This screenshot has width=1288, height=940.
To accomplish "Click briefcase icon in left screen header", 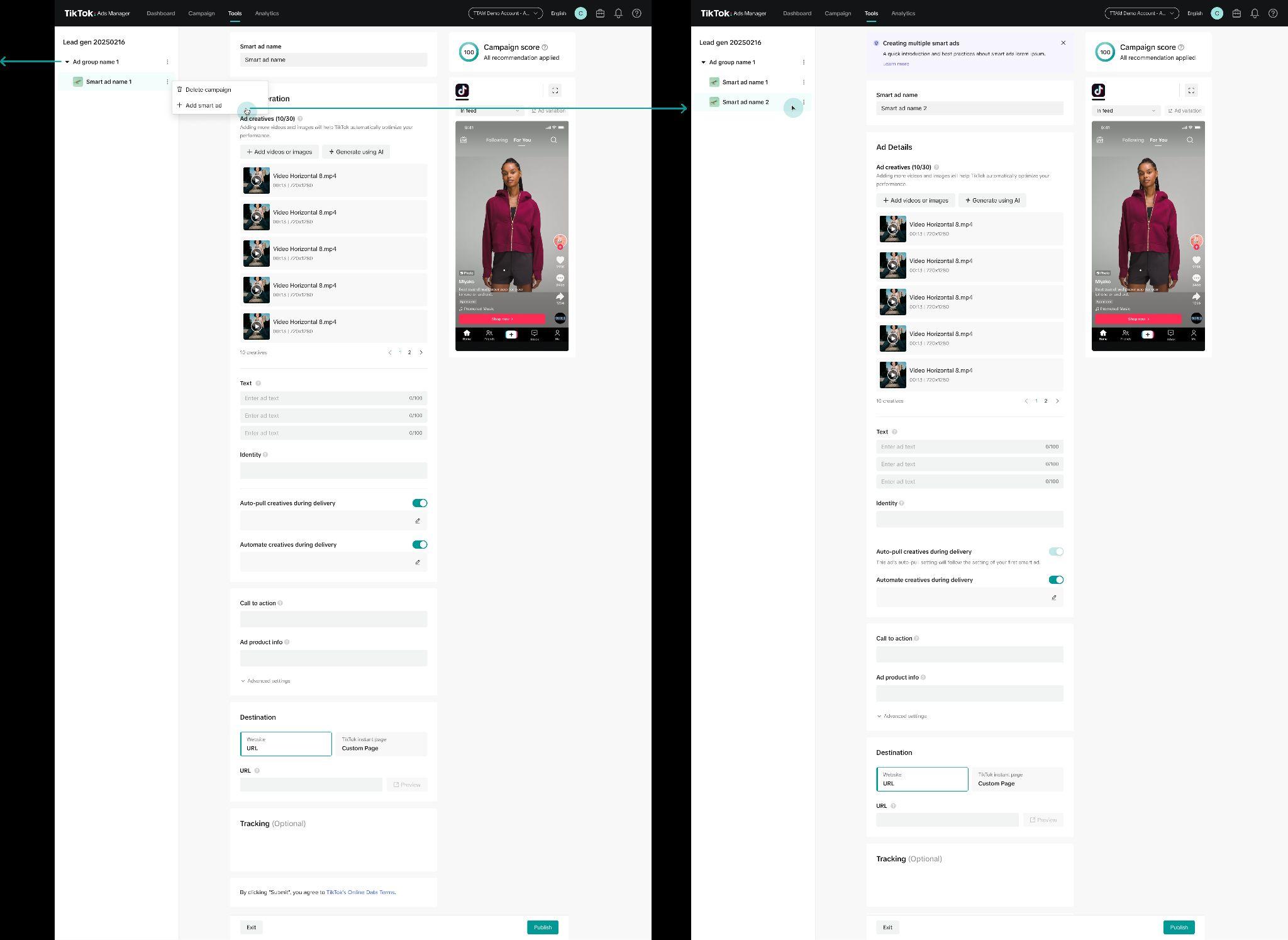I will 600,13.
